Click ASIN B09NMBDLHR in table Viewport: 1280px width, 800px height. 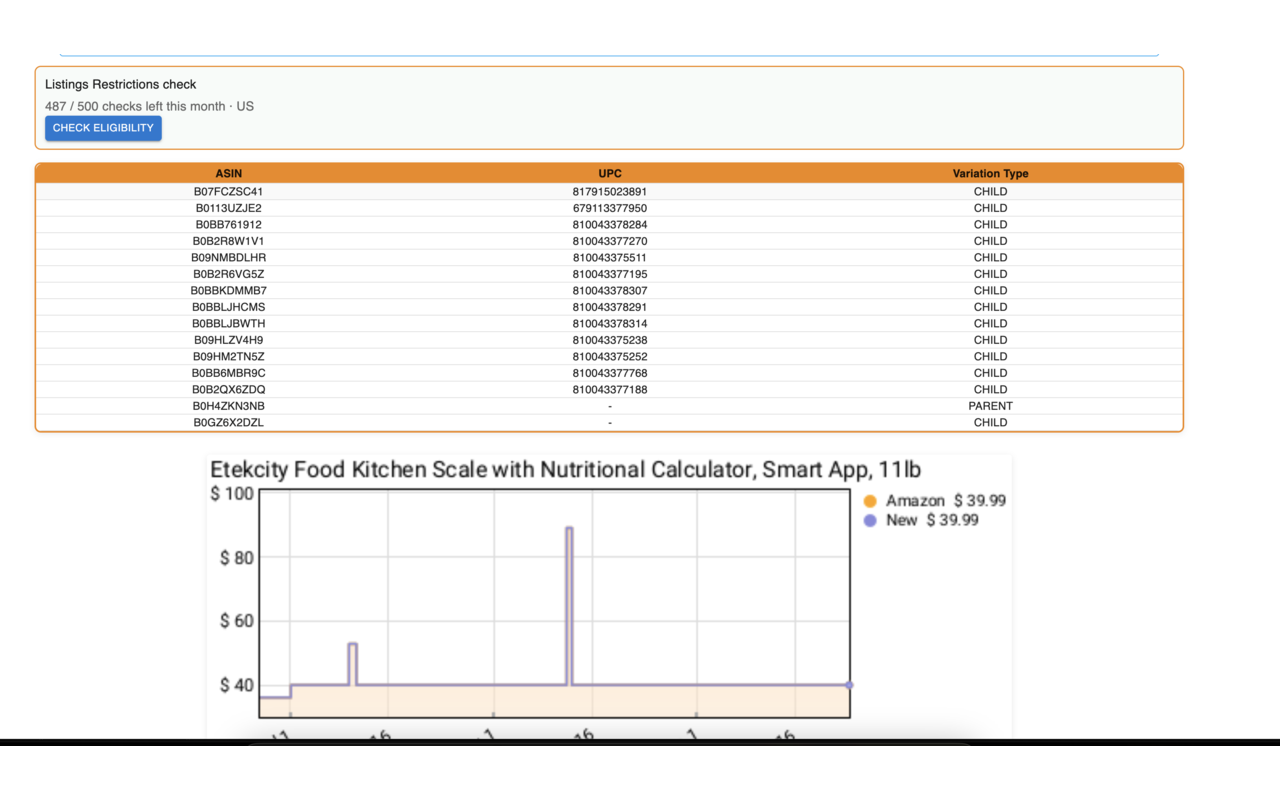(229, 257)
